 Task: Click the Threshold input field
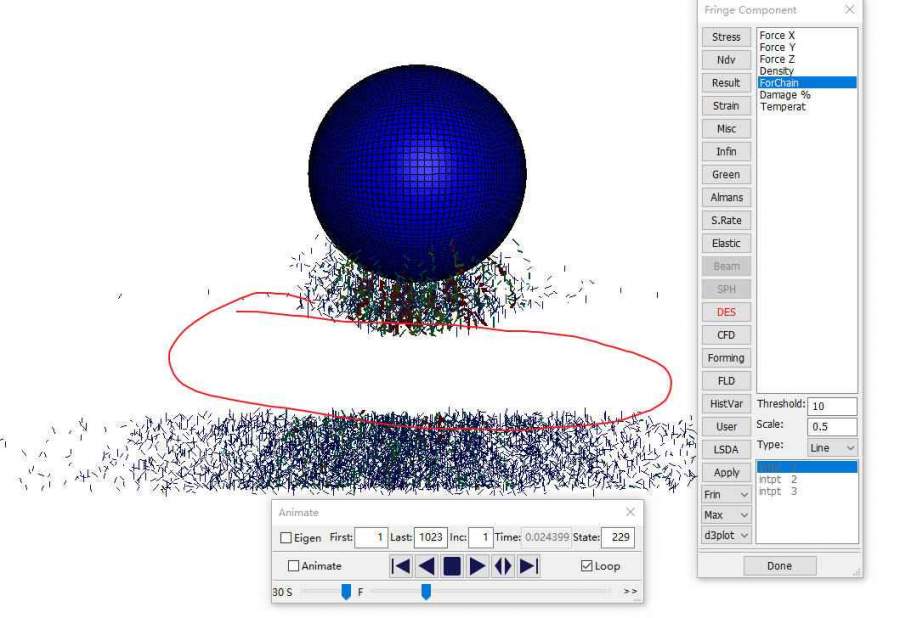coord(832,406)
